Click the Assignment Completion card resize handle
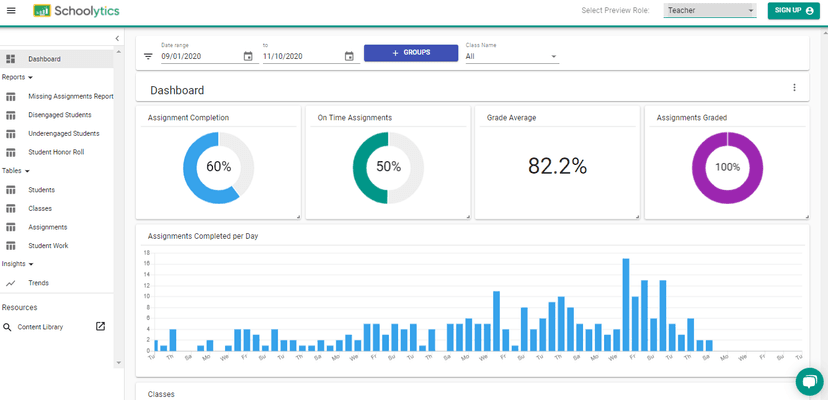The height and width of the screenshot is (400, 828). (x=298, y=216)
